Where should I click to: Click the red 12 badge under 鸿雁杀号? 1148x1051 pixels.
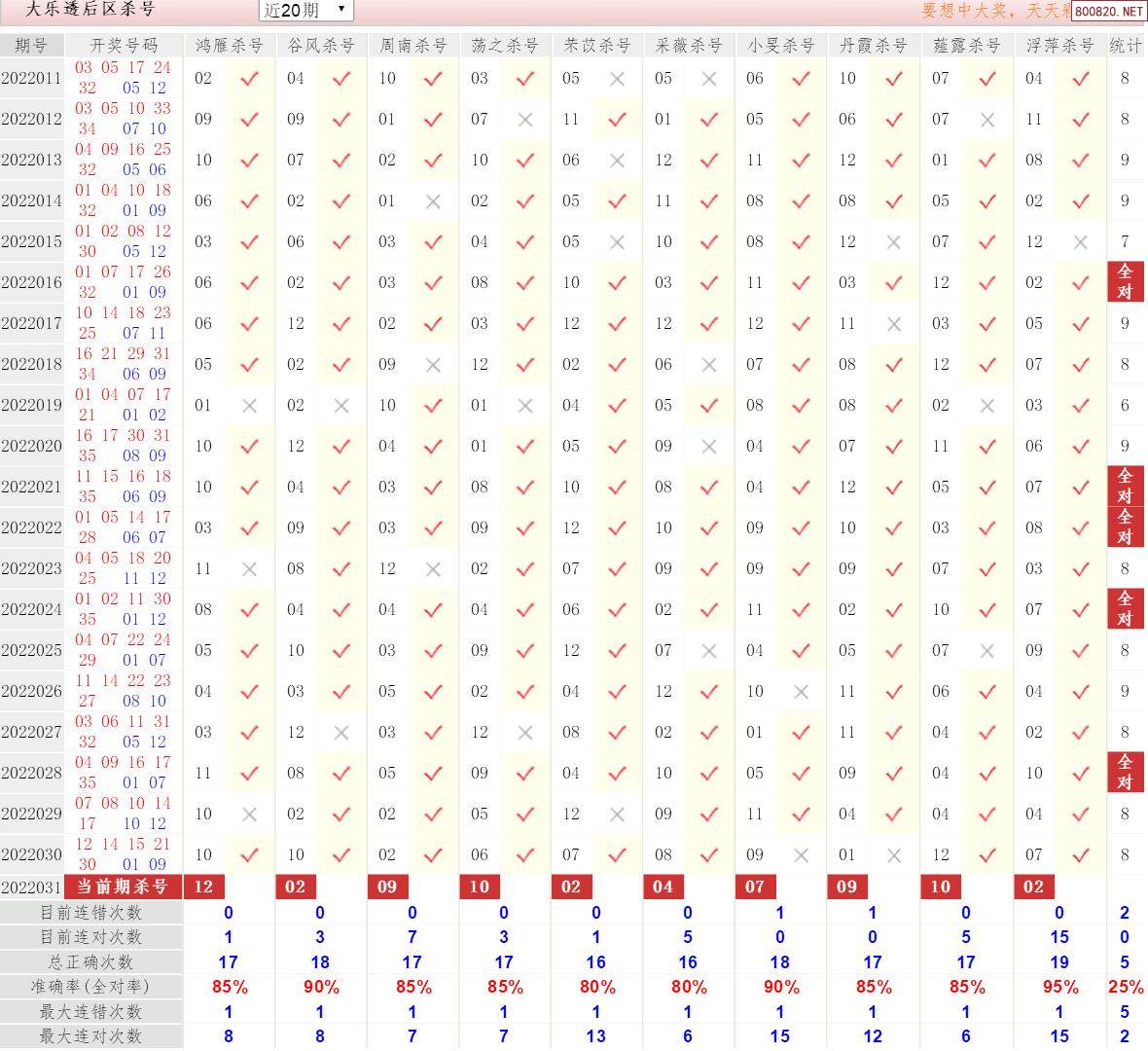(x=203, y=887)
